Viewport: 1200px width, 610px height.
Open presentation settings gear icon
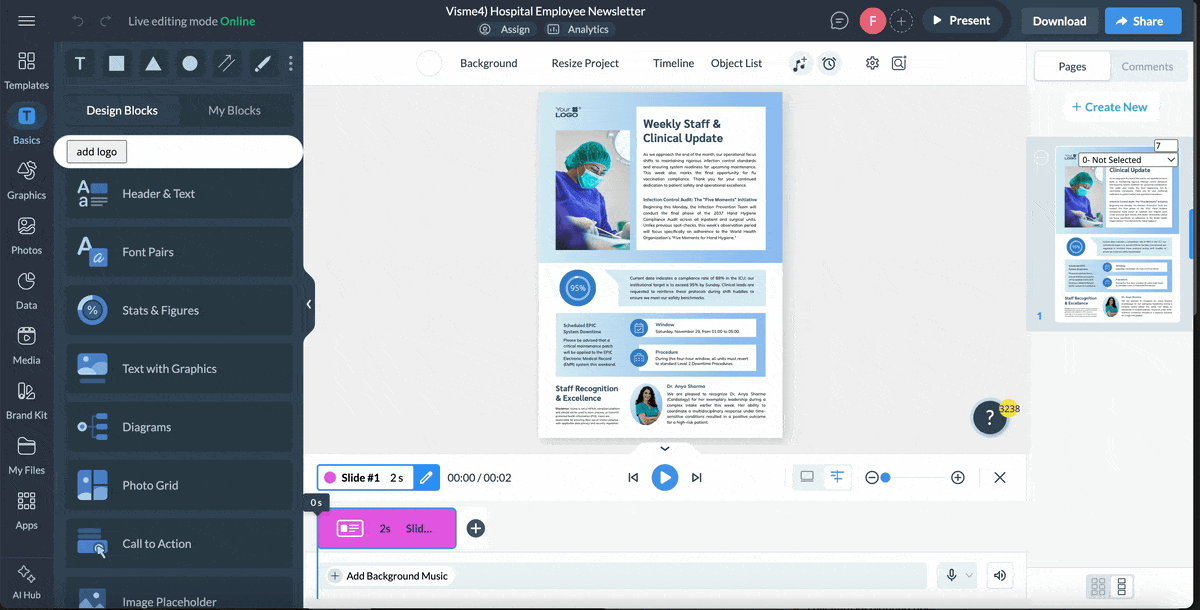click(x=871, y=63)
